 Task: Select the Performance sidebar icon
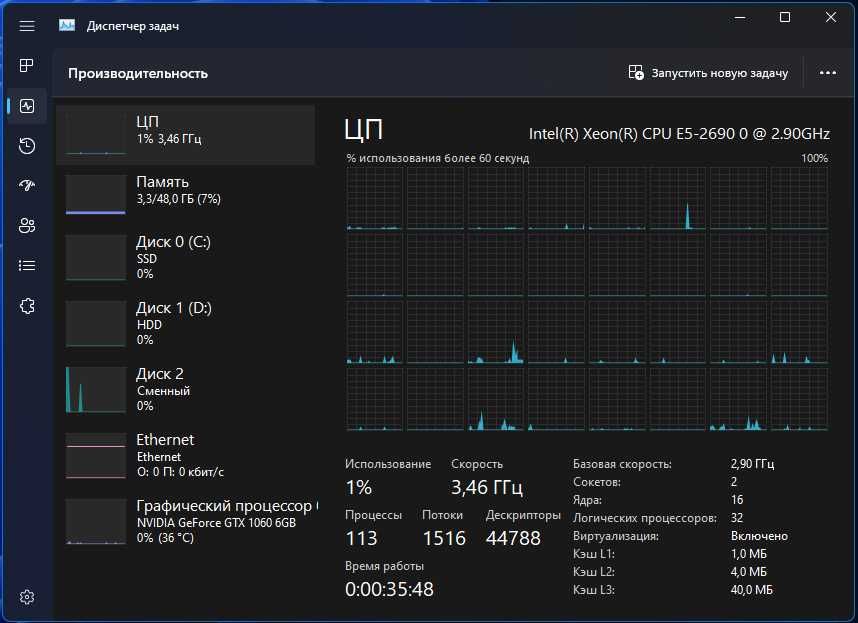[27, 106]
